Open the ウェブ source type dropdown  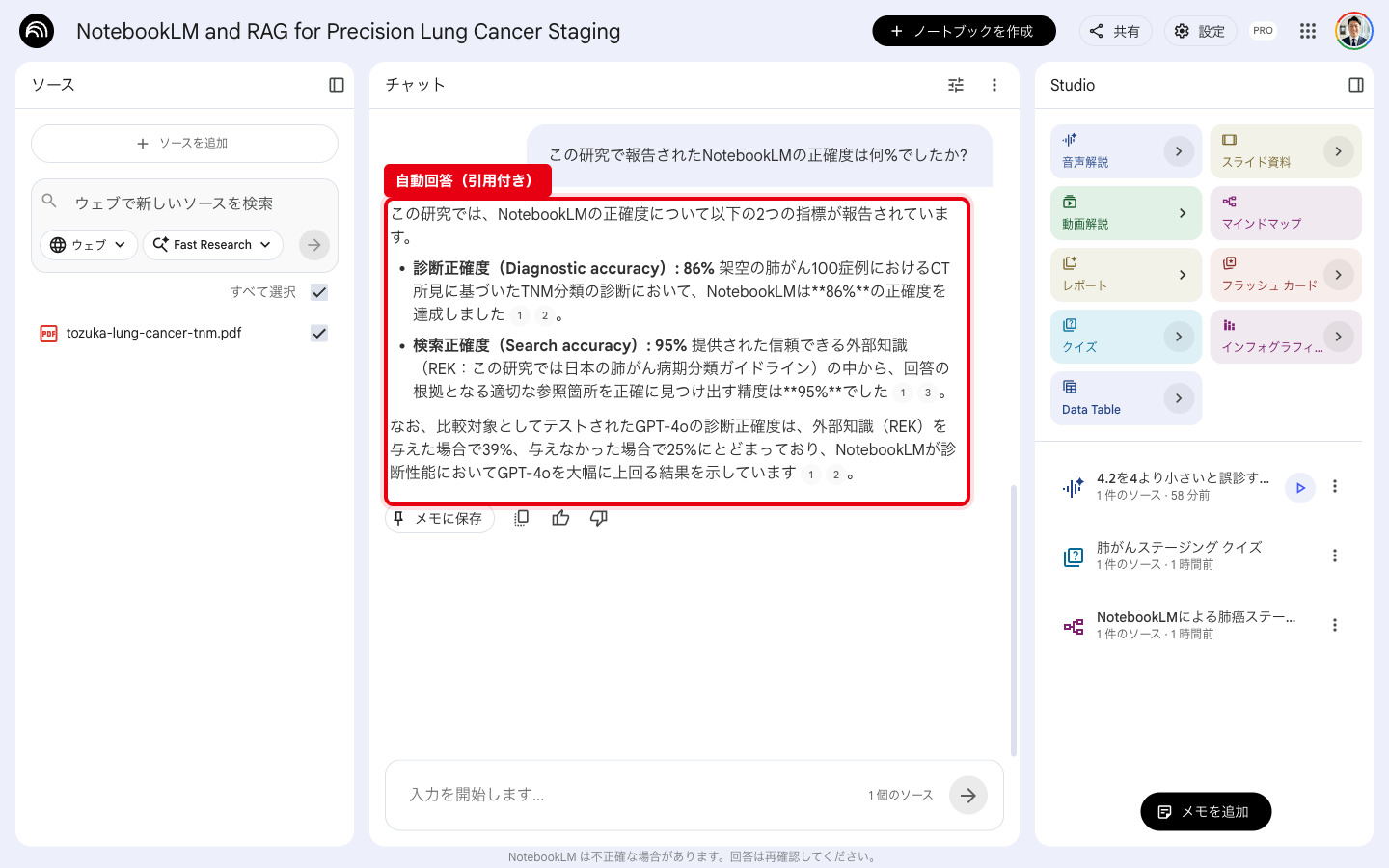(89, 245)
